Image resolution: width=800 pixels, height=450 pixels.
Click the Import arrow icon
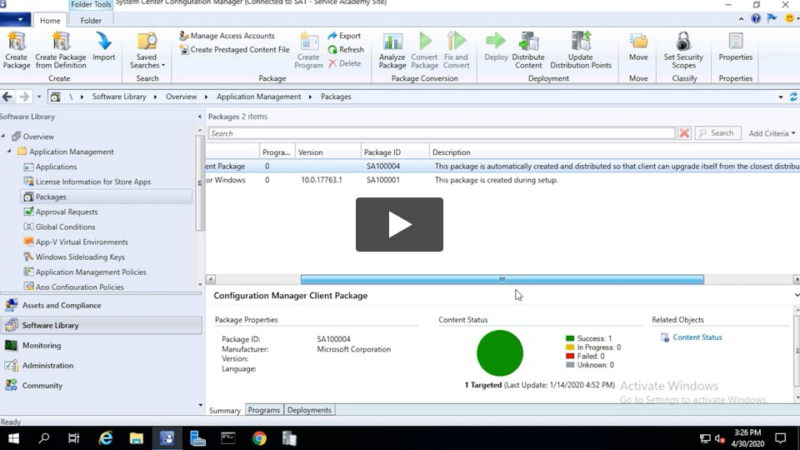click(x=104, y=42)
